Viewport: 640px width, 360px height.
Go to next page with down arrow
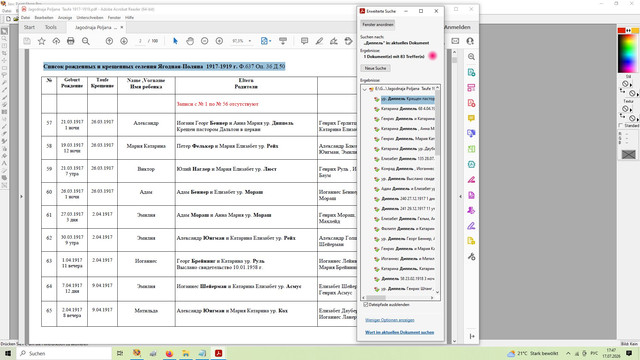tap(124, 41)
